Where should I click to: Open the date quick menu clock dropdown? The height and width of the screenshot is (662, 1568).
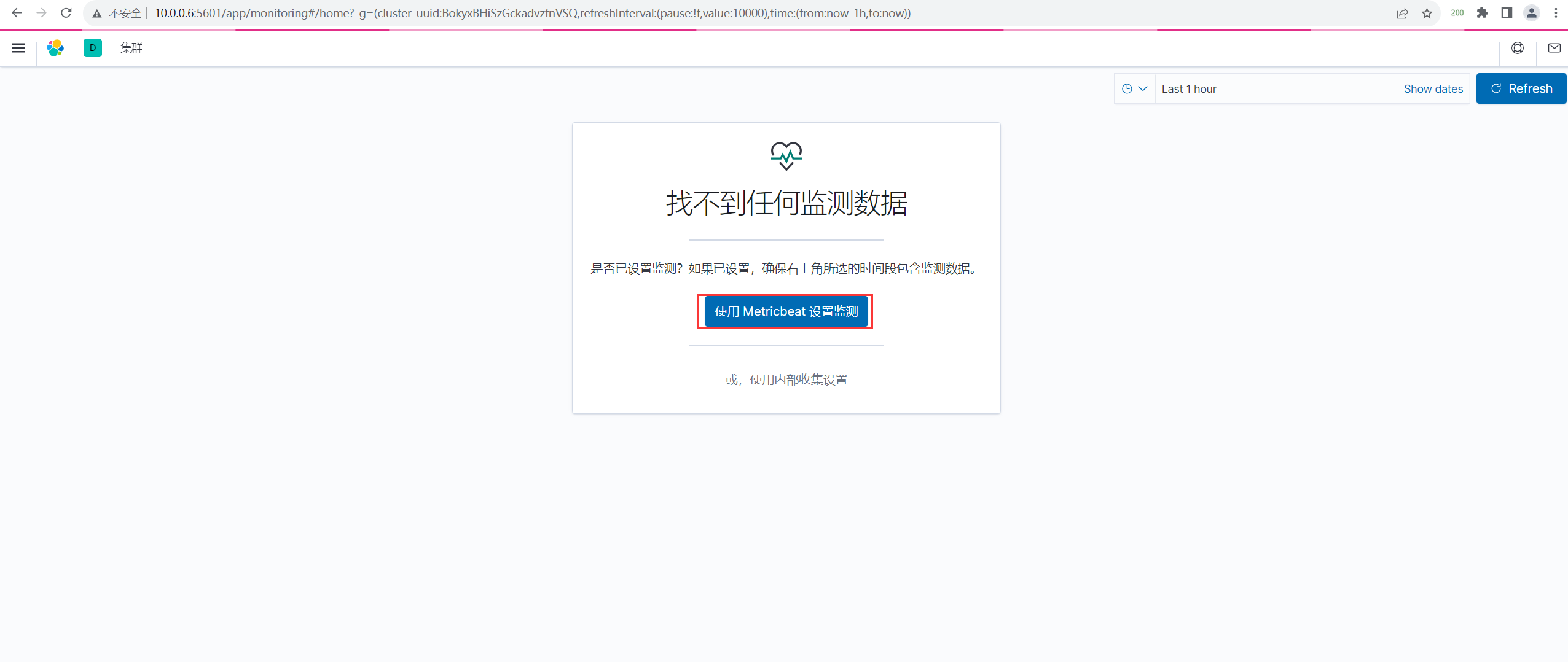[1135, 88]
